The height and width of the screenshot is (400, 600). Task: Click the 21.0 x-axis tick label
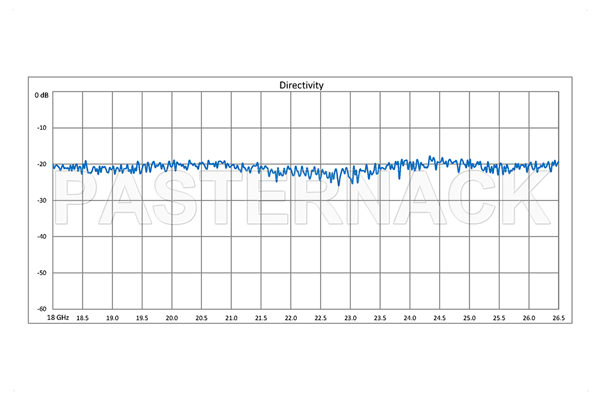click(231, 317)
